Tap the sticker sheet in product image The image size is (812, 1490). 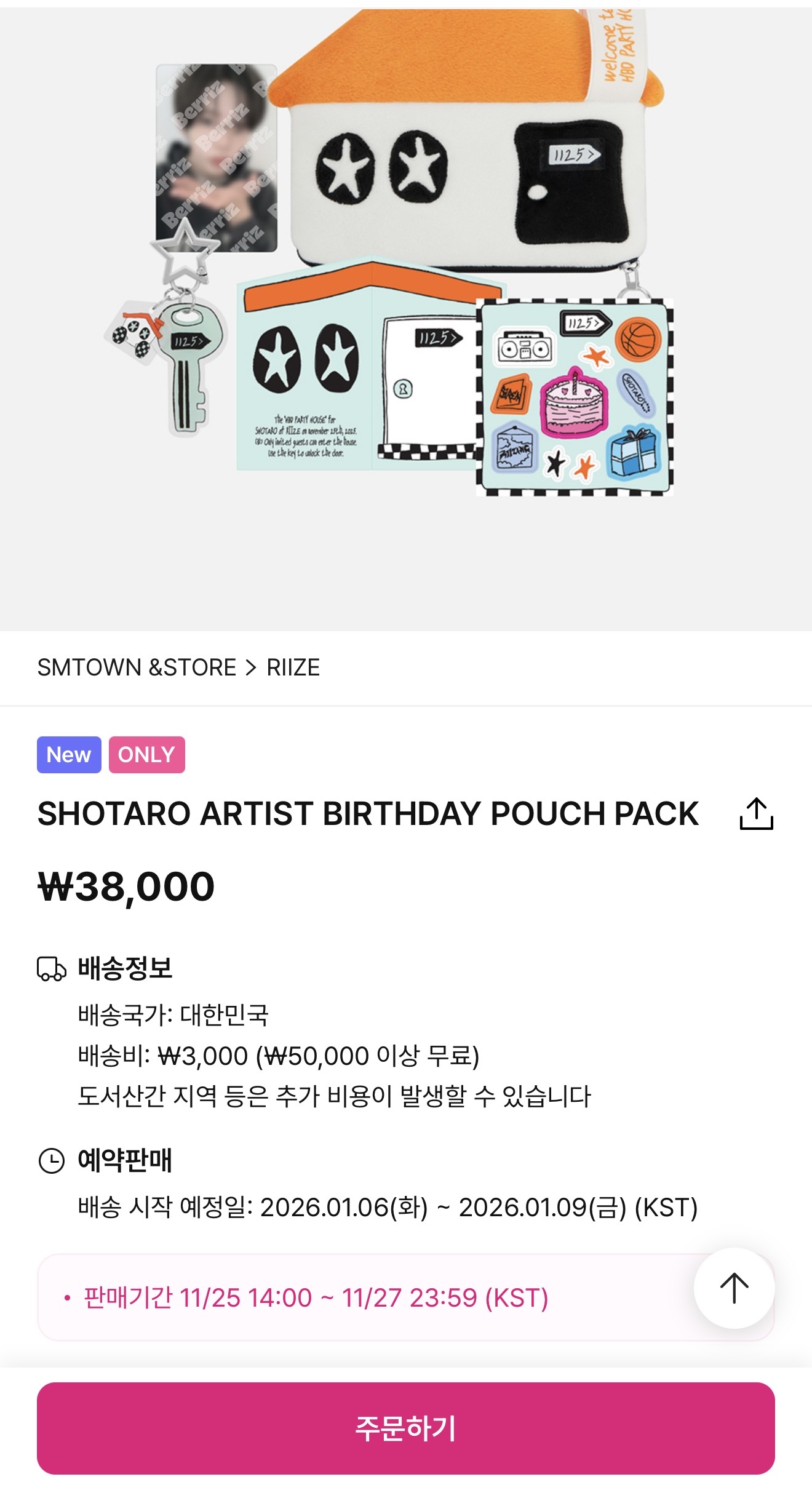(575, 397)
